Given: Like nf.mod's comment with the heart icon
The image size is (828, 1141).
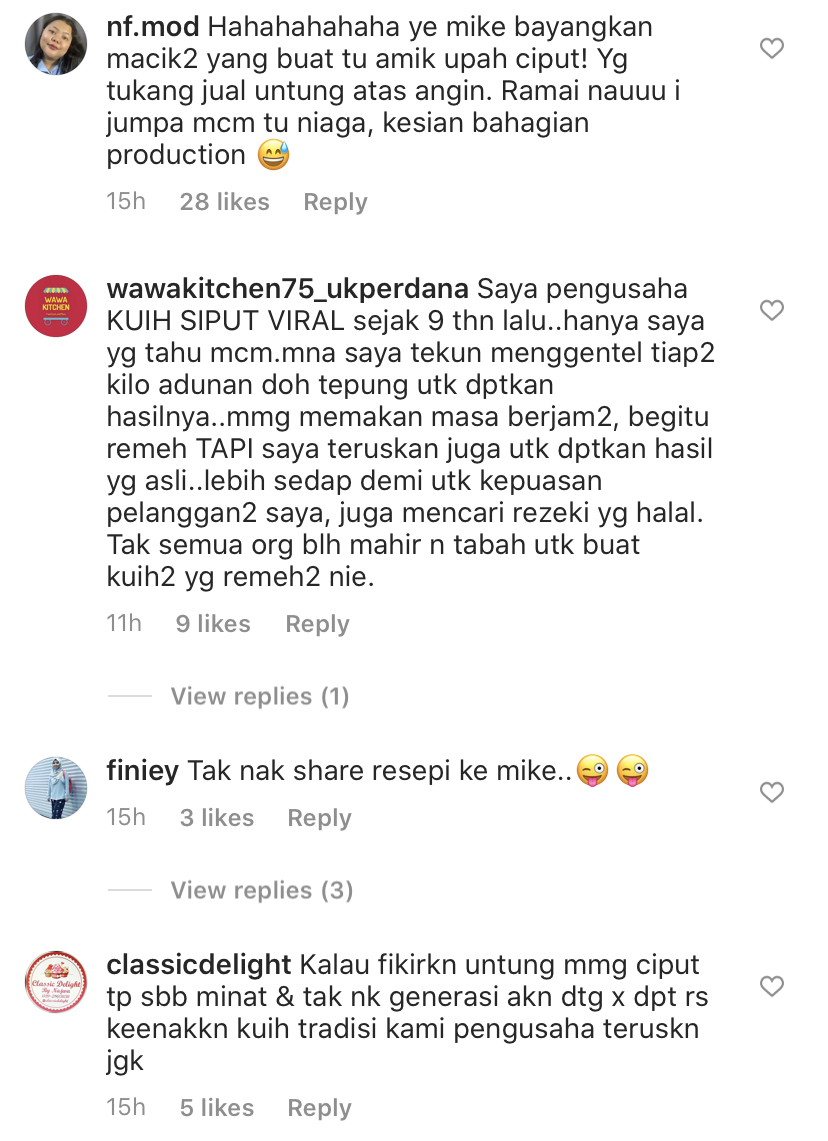Looking at the screenshot, I should tap(771, 48).
